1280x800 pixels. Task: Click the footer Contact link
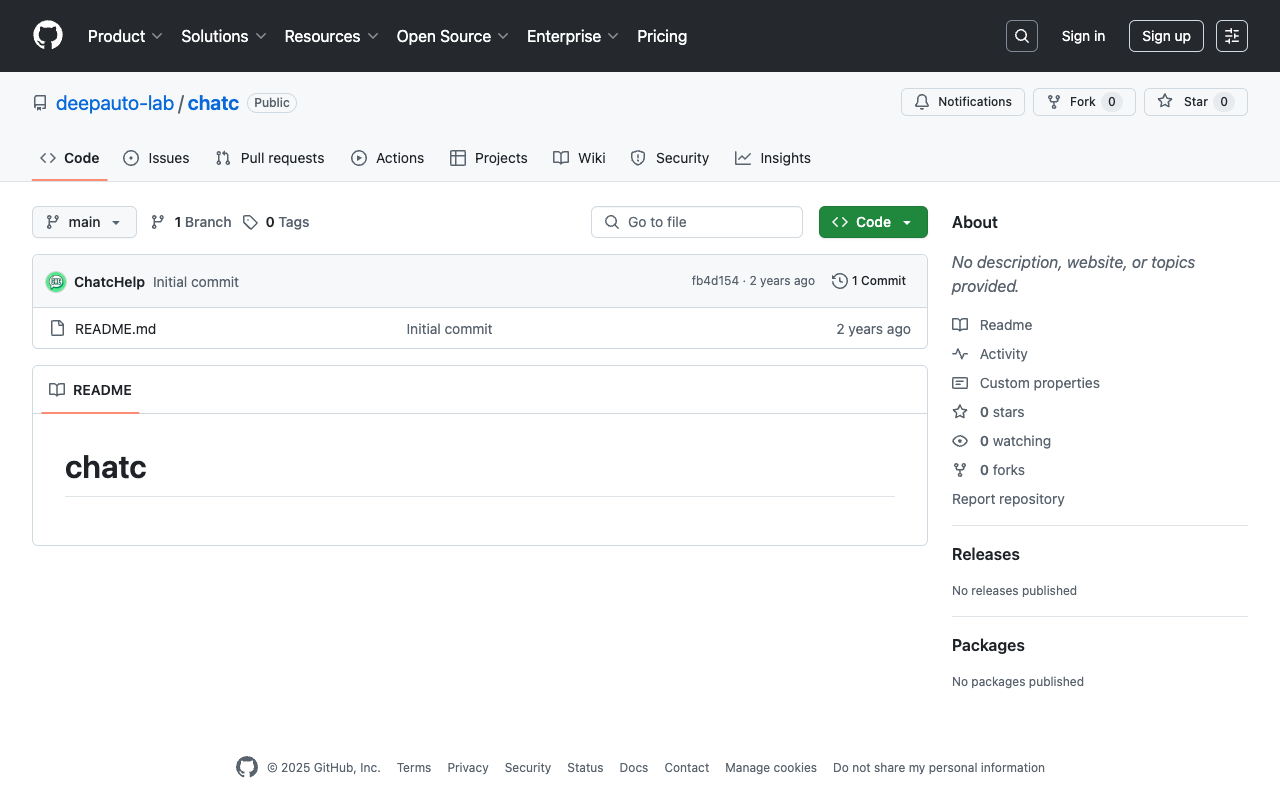point(687,768)
